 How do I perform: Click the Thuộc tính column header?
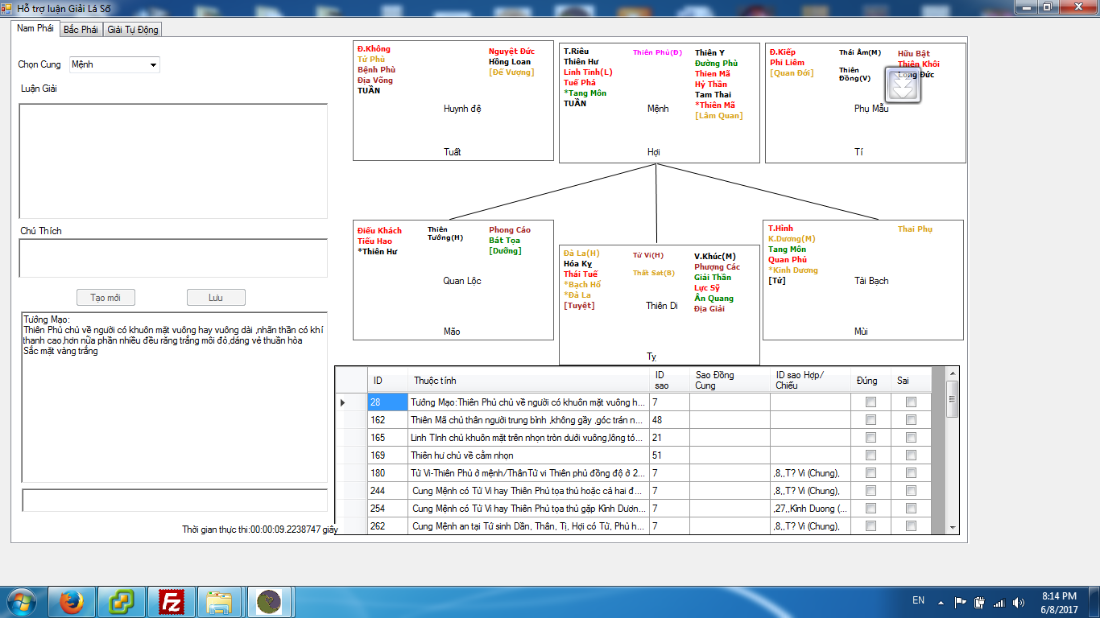tap(435, 381)
